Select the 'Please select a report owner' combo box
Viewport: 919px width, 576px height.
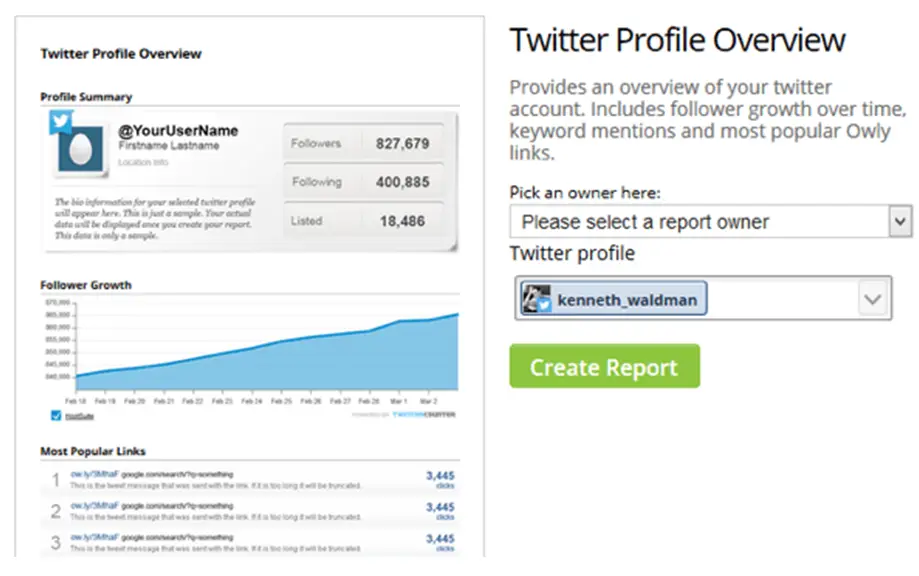click(x=710, y=221)
